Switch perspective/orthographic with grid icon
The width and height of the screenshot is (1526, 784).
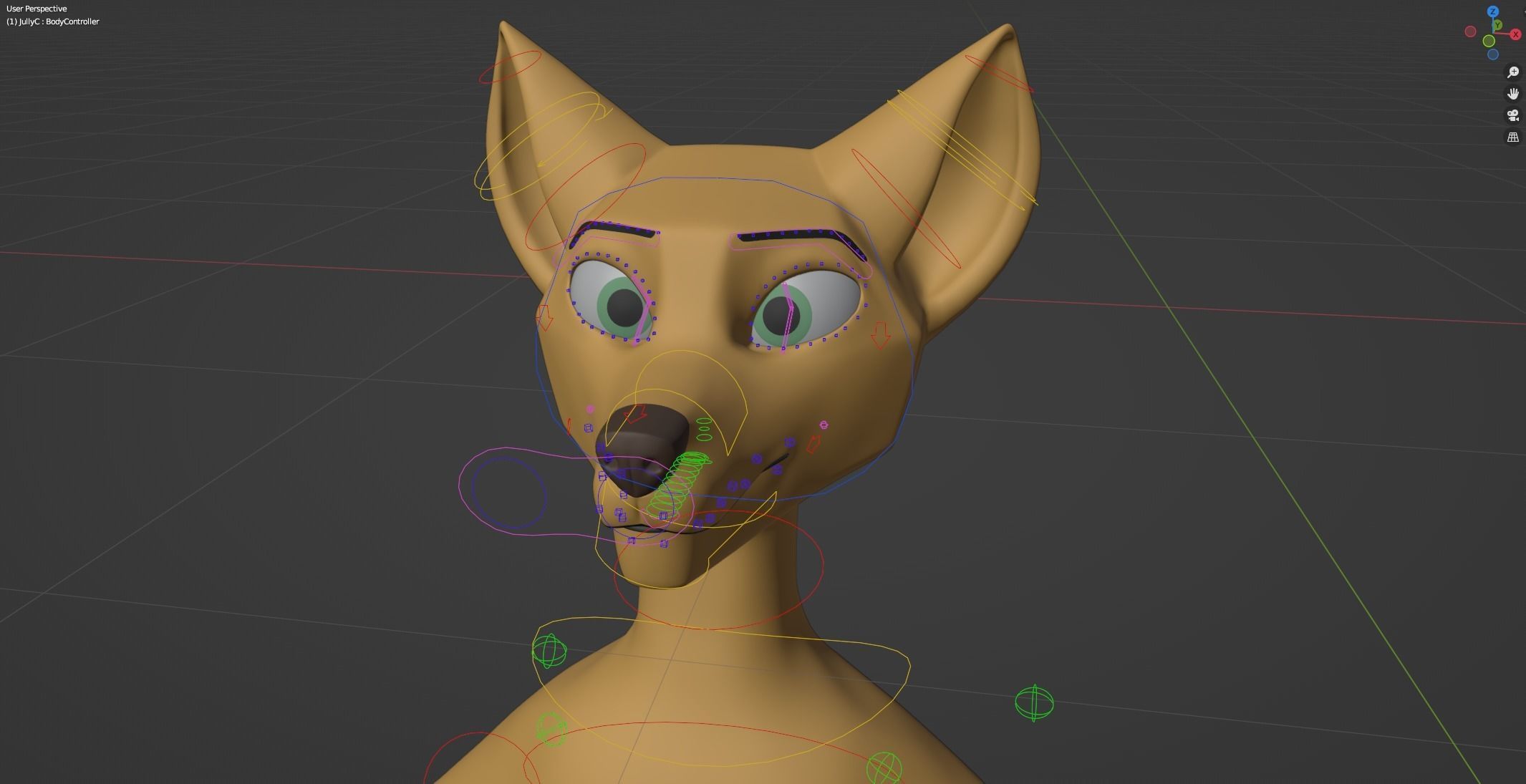pyautogui.click(x=1513, y=137)
